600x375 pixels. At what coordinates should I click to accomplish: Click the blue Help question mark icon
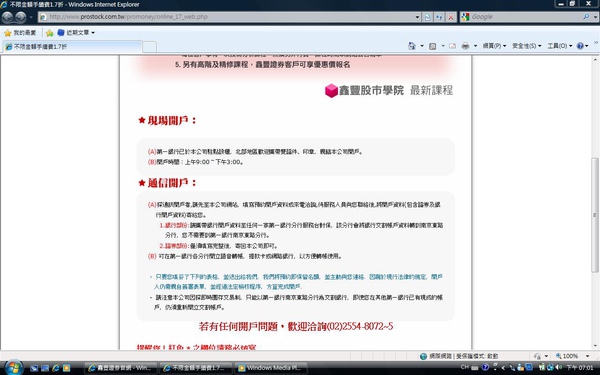click(580, 46)
